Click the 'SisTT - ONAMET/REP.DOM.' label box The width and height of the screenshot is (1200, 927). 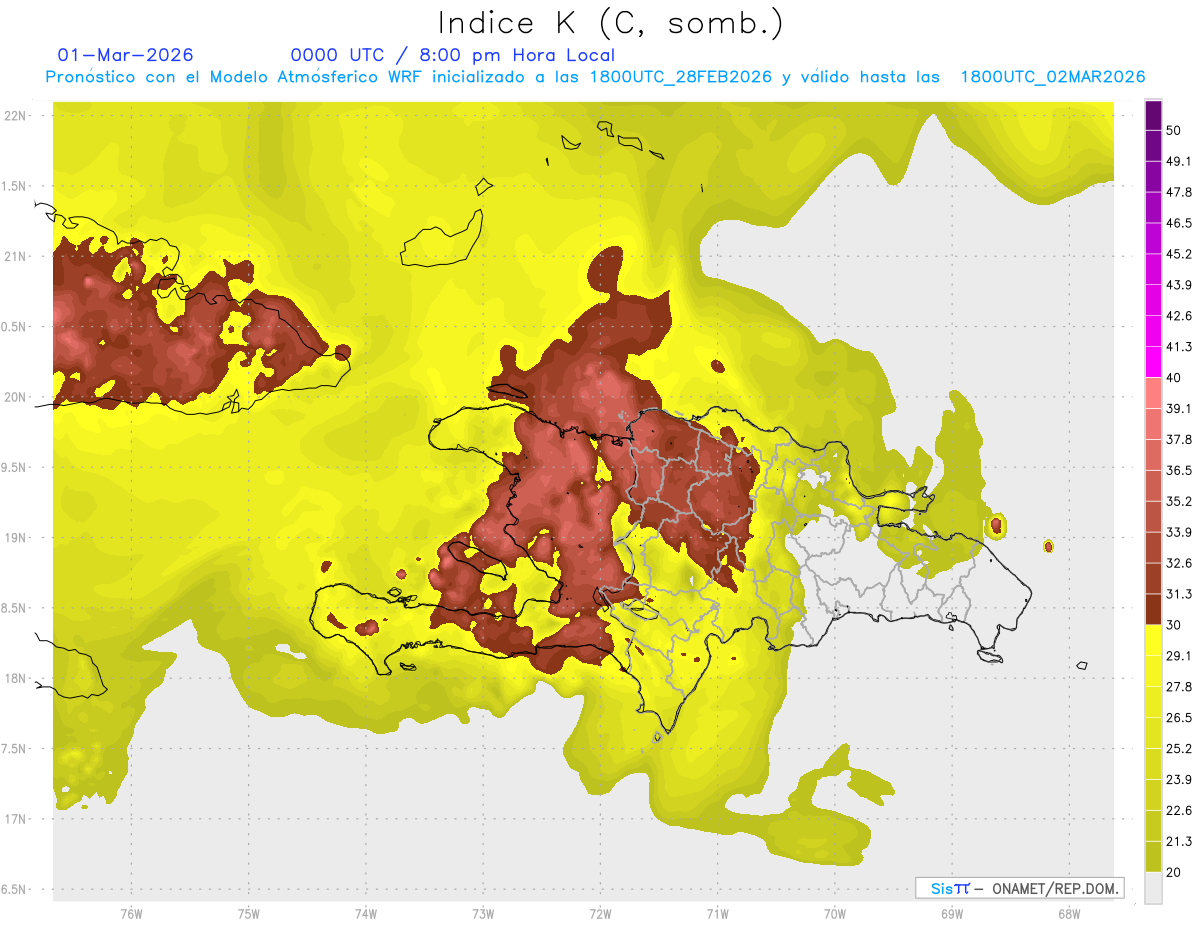click(1019, 888)
